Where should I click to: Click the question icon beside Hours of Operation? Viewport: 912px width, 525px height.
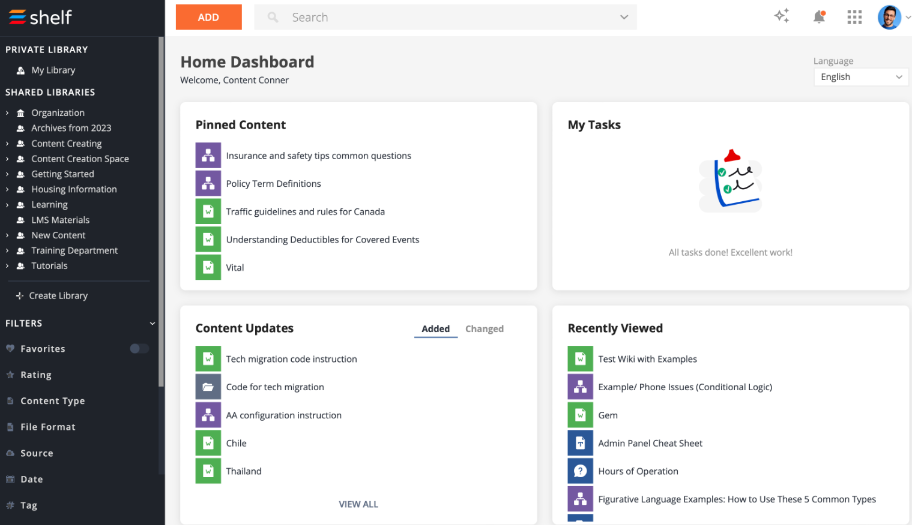(x=580, y=471)
